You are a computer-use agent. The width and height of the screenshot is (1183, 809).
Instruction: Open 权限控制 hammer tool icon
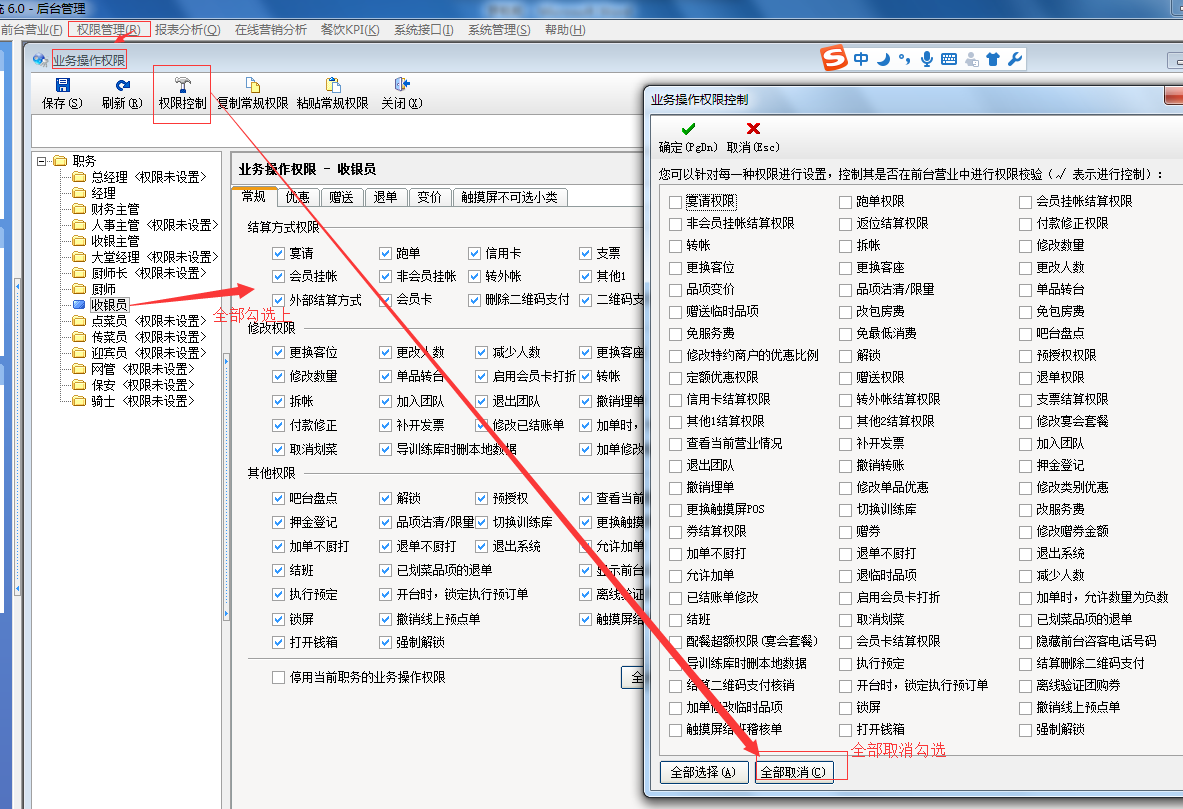(x=182, y=85)
